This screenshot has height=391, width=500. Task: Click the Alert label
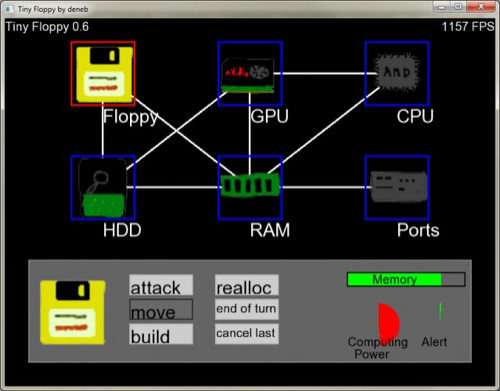click(434, 342)
